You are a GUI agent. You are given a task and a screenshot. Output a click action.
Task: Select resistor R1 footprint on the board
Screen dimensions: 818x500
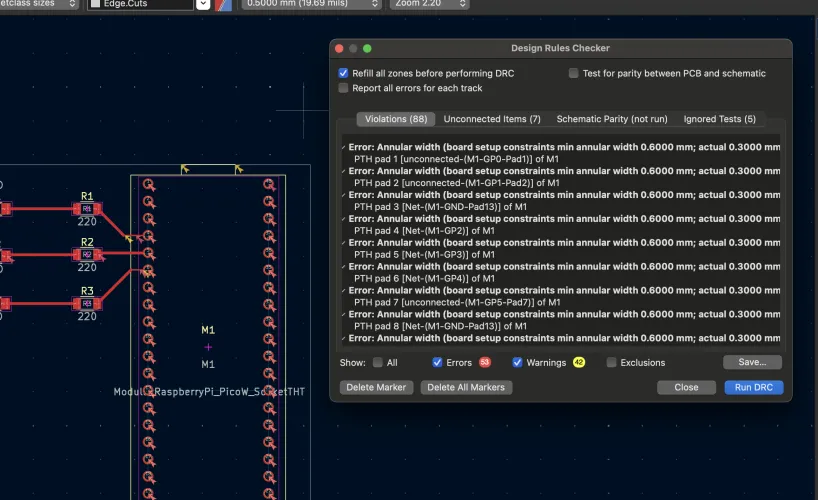tap(87, 209)
